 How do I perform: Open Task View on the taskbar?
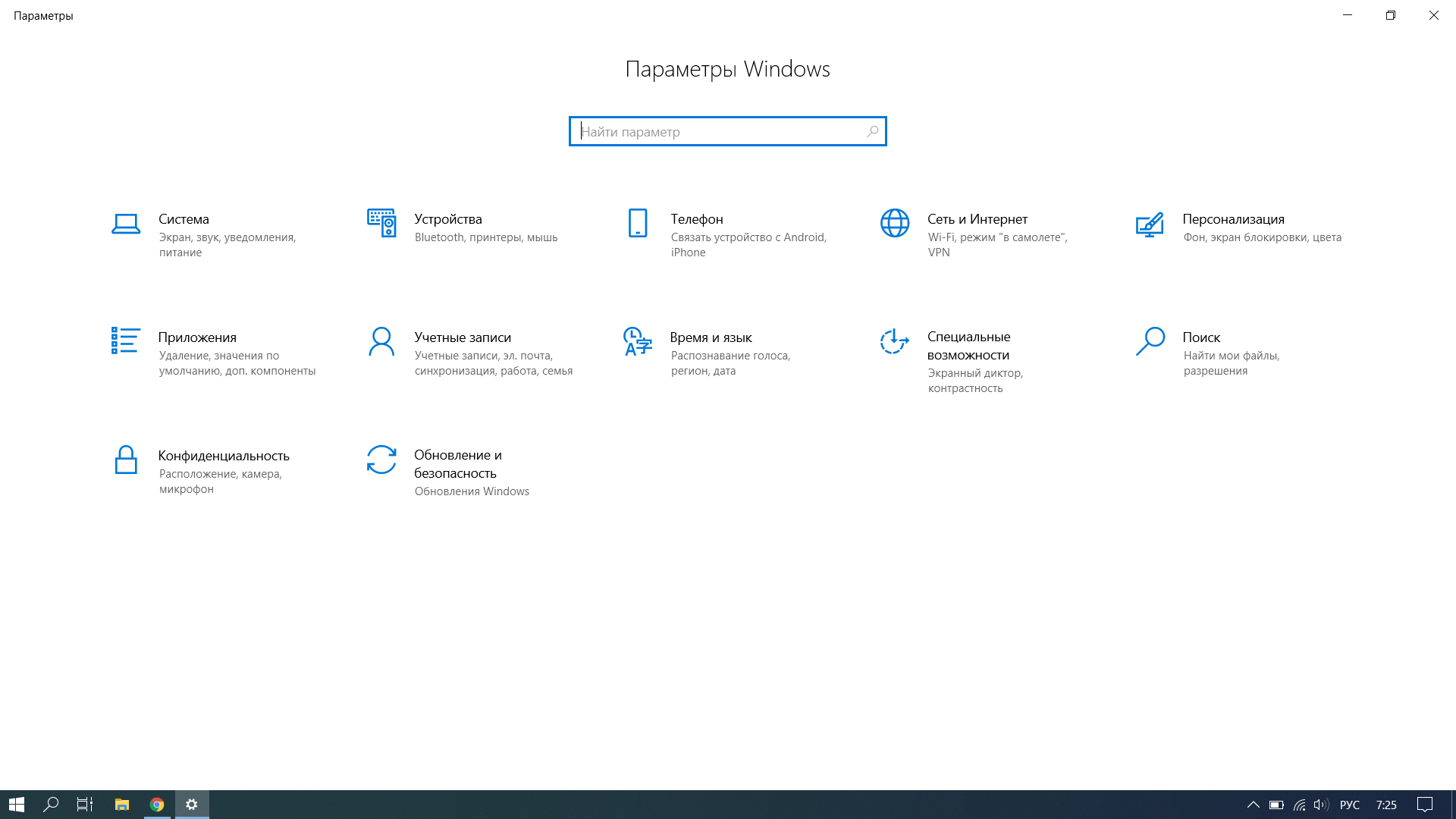[85, 805]
